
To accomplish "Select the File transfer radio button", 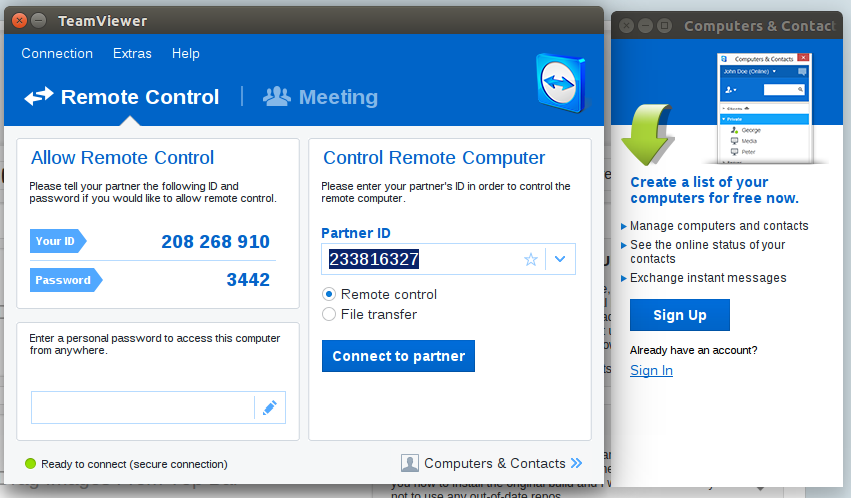I will click(x=329, y=314).
